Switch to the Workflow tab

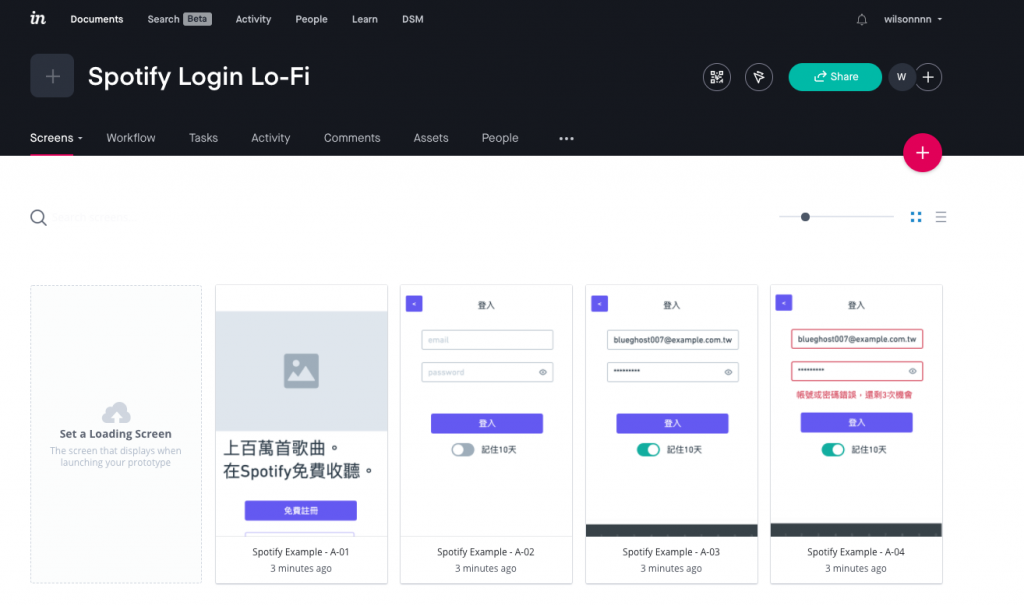click(131, 138)
